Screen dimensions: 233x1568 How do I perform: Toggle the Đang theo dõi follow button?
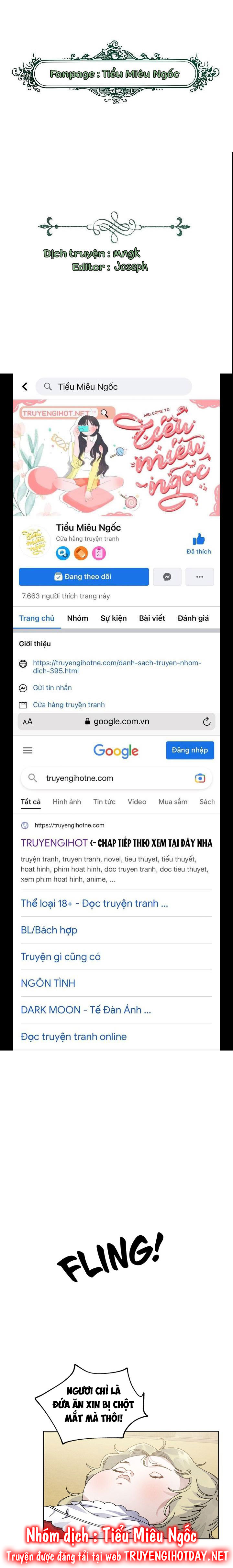point(84,576)
